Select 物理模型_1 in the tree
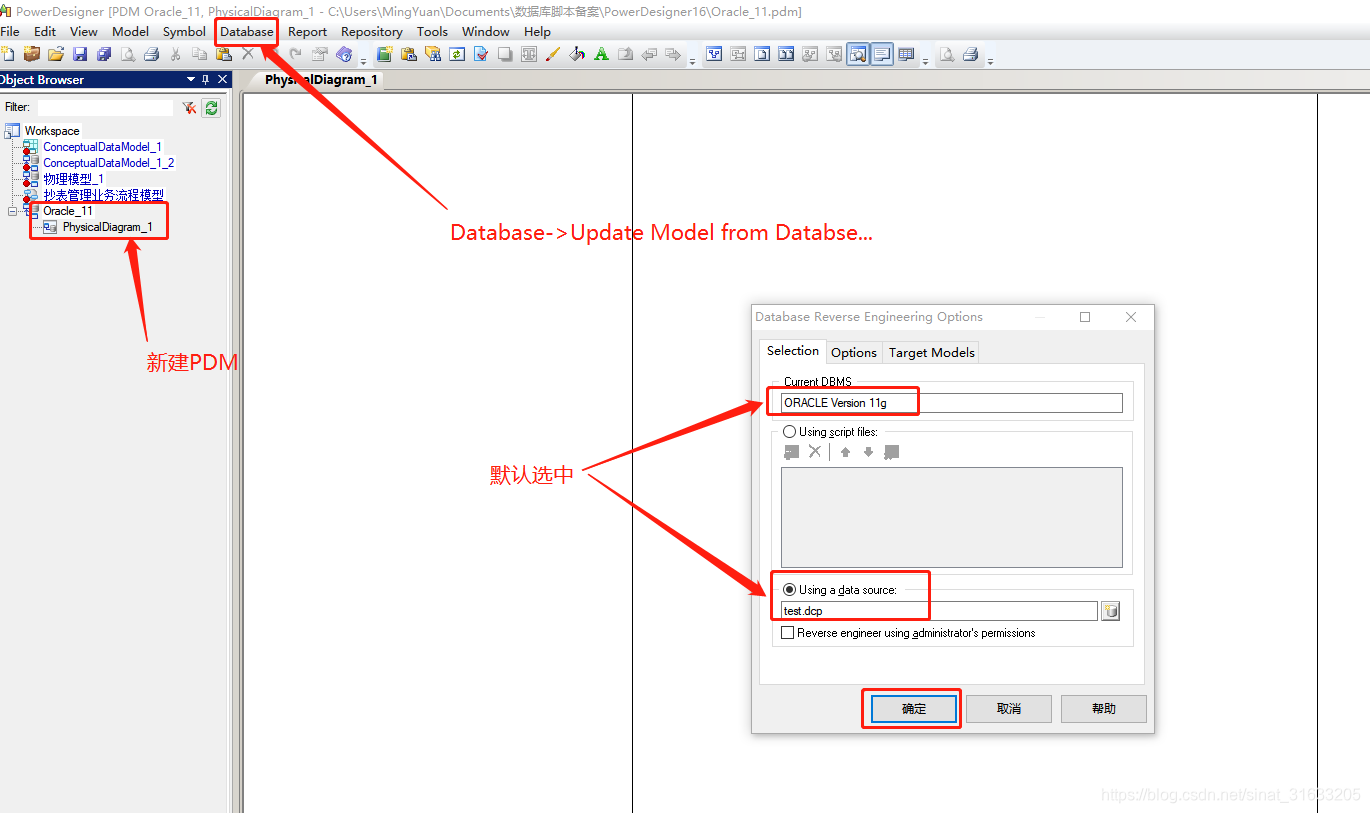Image resolution: width=1370 pixels, height=813 pixels. [73, 179]
